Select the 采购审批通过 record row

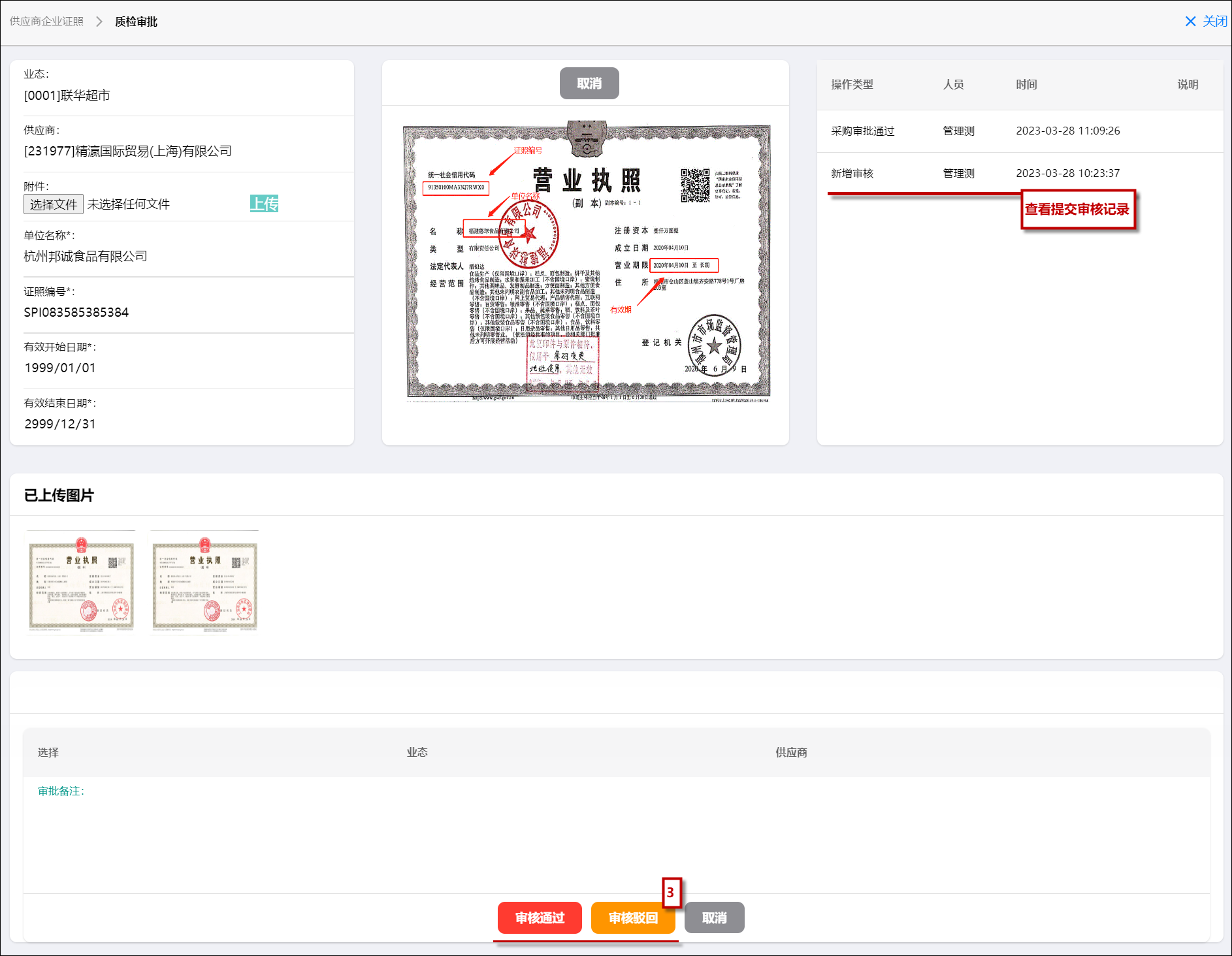pos(1020,131)
